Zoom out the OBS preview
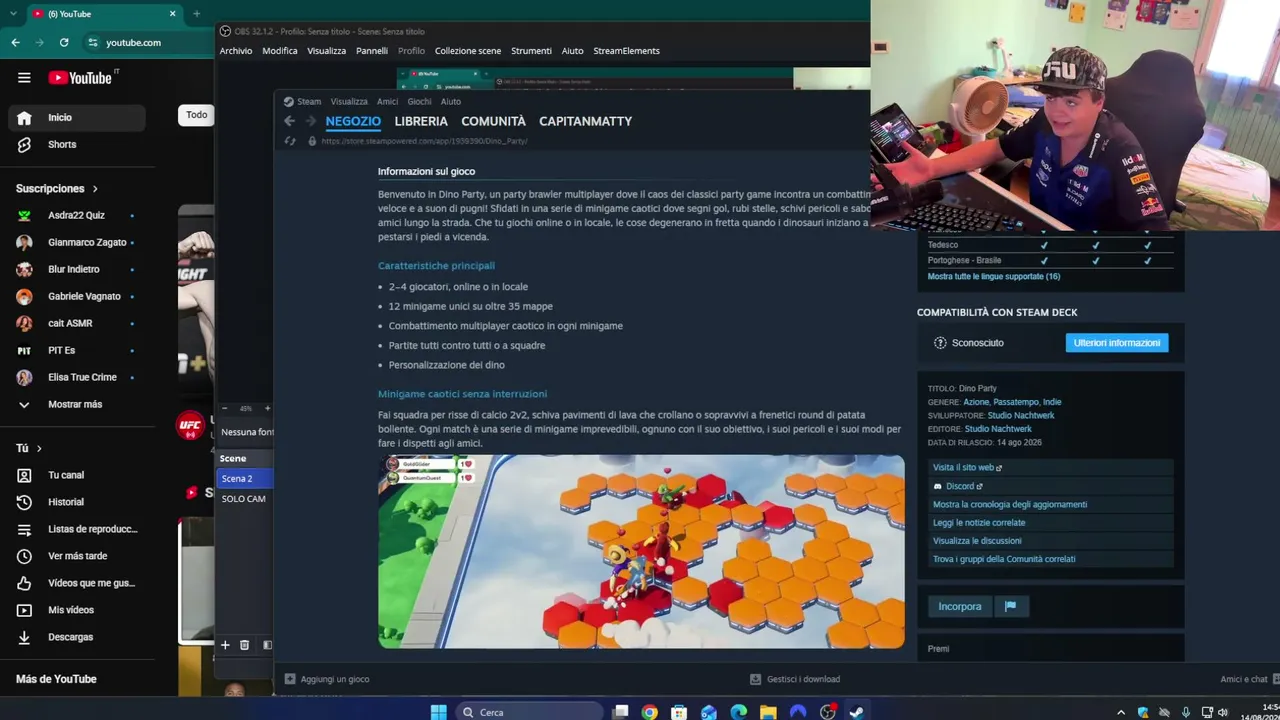Image resolution: width=1280 pixels, height=720 pixels. click(x=225, y=408)
